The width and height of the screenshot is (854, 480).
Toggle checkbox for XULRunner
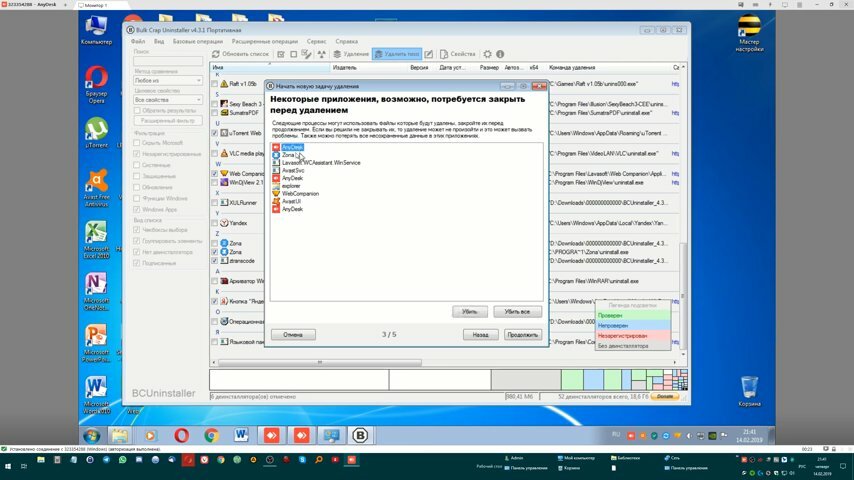pos(215,203)
